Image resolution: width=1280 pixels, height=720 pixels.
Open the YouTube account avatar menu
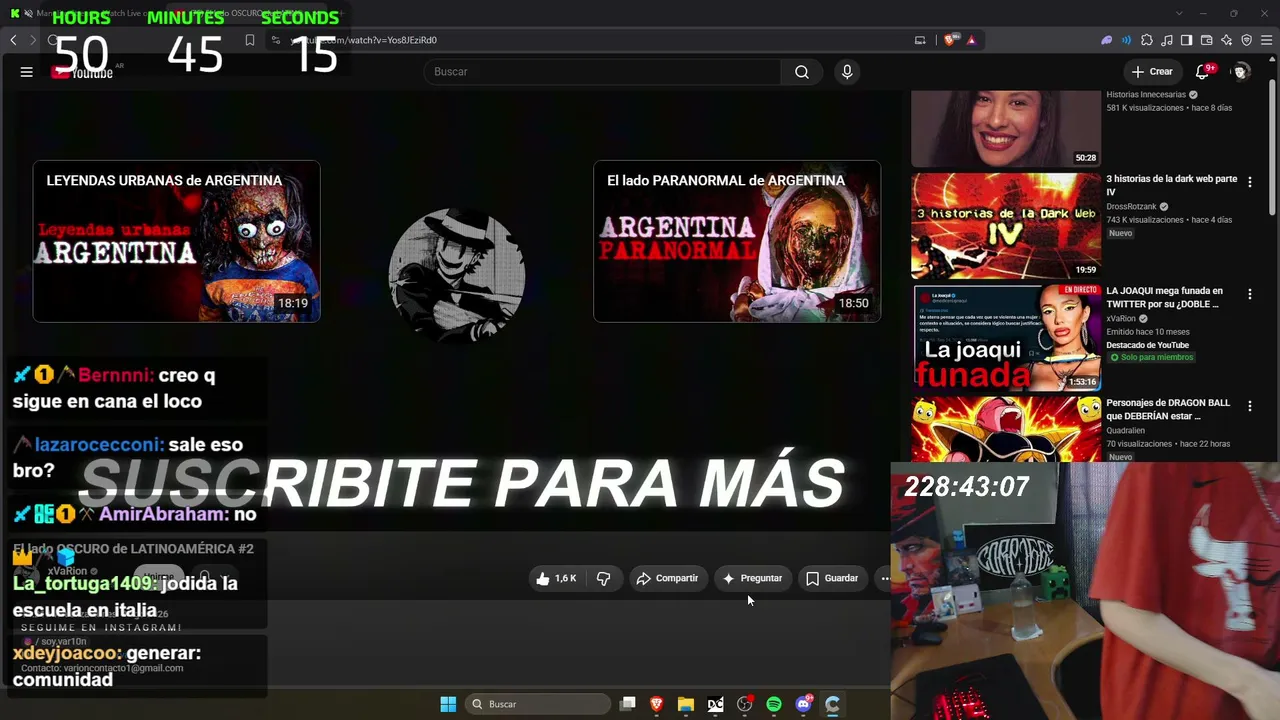[1241, 72]
